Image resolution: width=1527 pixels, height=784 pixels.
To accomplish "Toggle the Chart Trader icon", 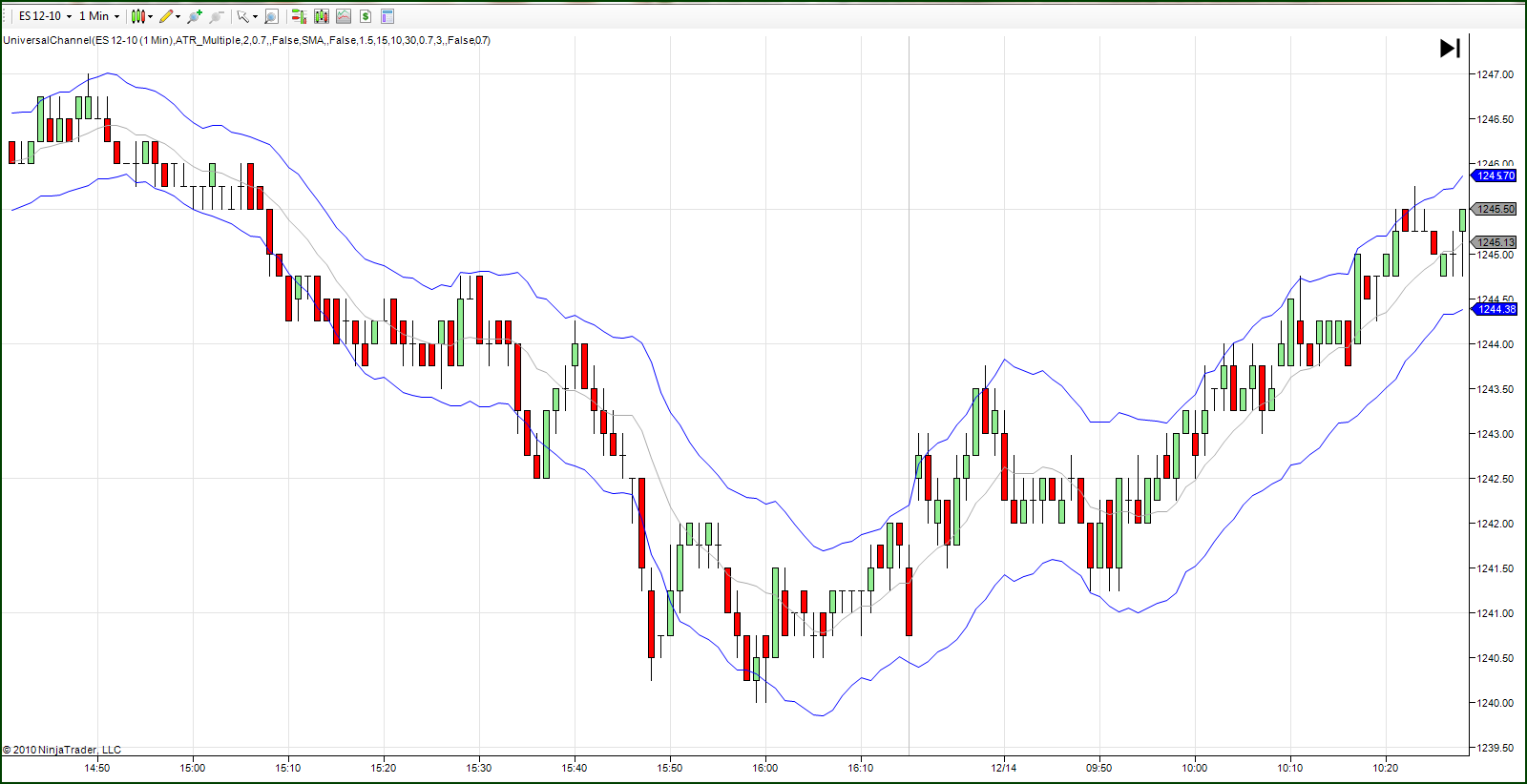I will 299,16.
